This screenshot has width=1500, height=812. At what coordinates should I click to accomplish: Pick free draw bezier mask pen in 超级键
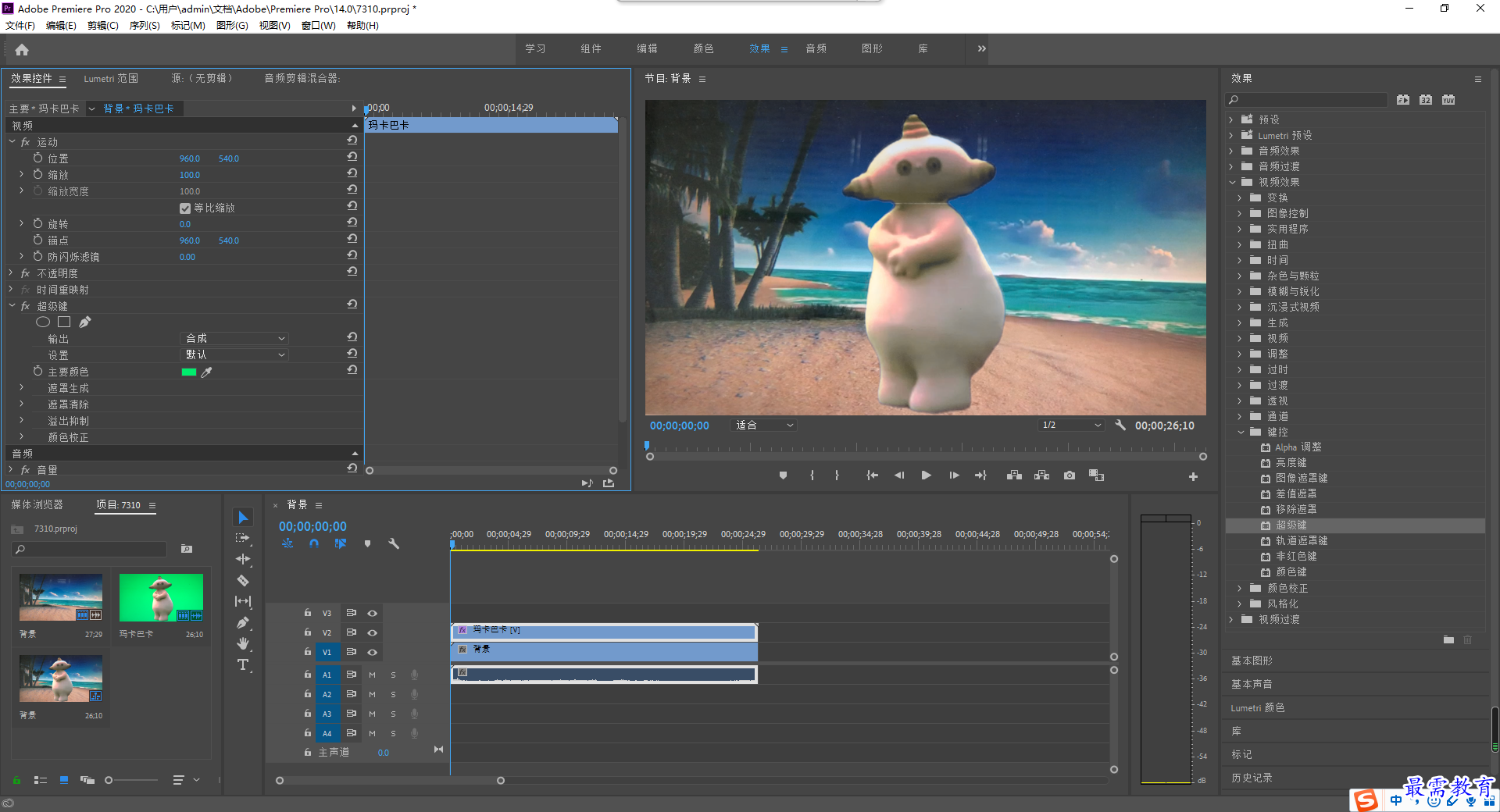[85, 322]
